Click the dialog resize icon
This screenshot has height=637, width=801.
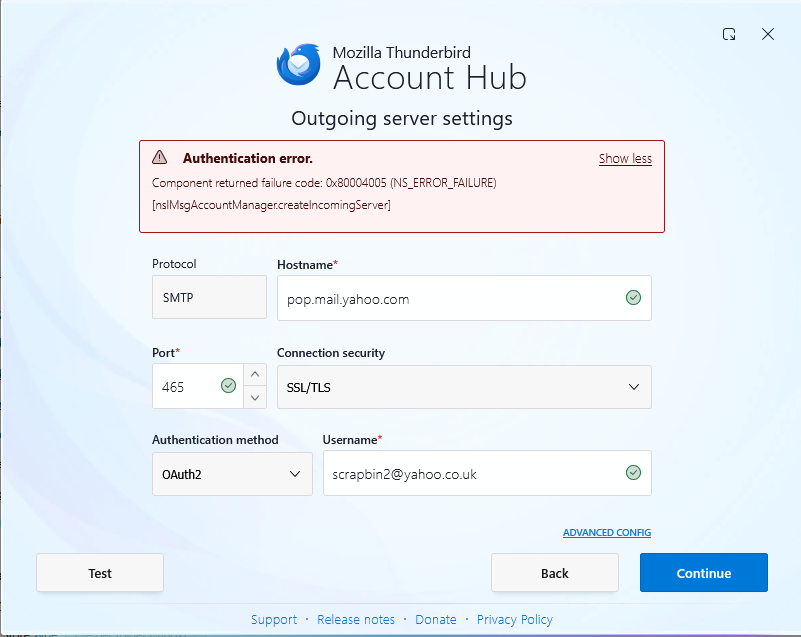tap(729, 34)
